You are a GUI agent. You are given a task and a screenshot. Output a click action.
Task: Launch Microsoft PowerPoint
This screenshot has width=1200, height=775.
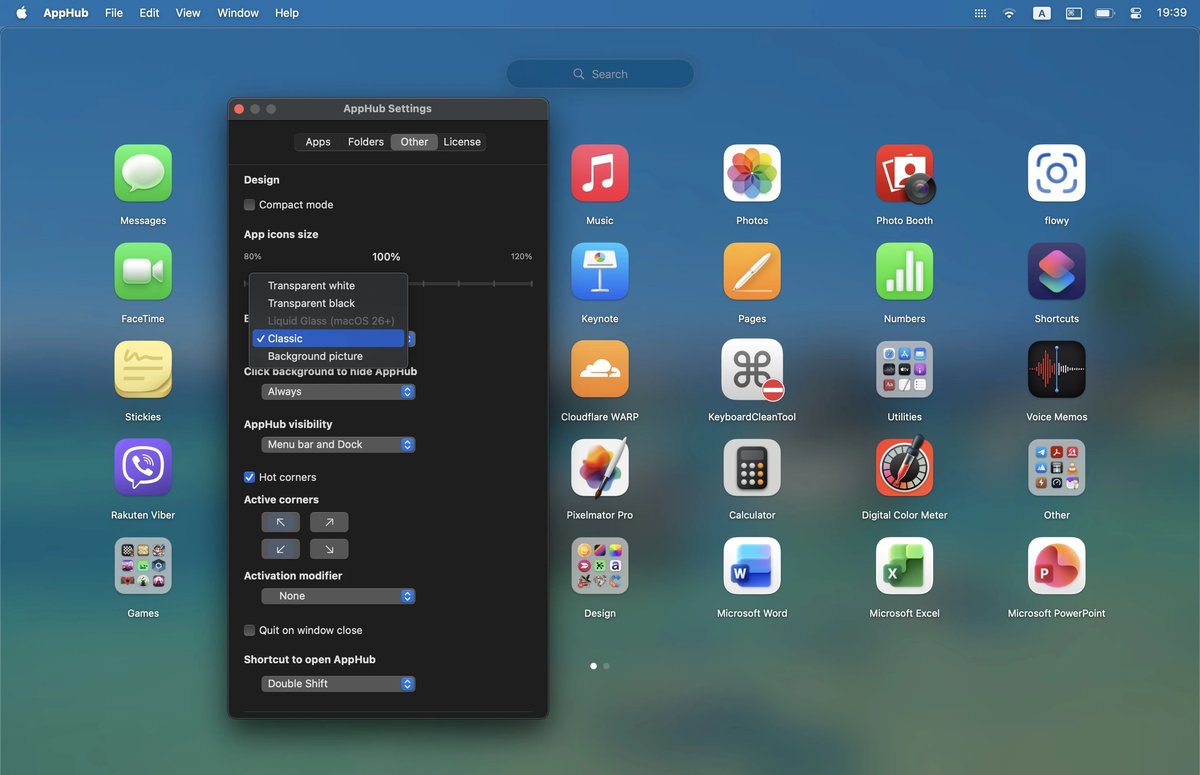(1056, 565)
